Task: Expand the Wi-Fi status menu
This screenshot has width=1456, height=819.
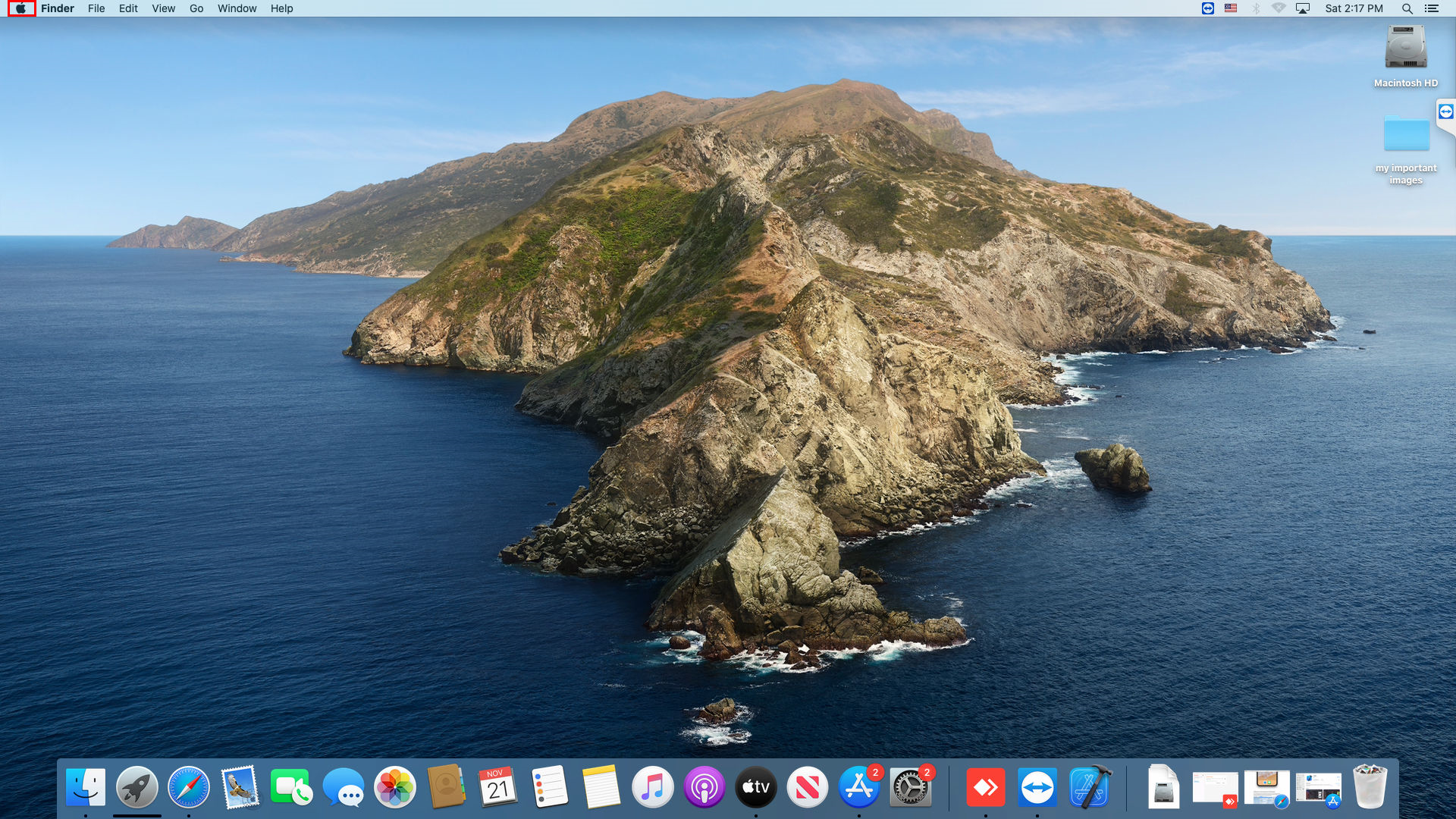Action: [x=1279, y=8]
